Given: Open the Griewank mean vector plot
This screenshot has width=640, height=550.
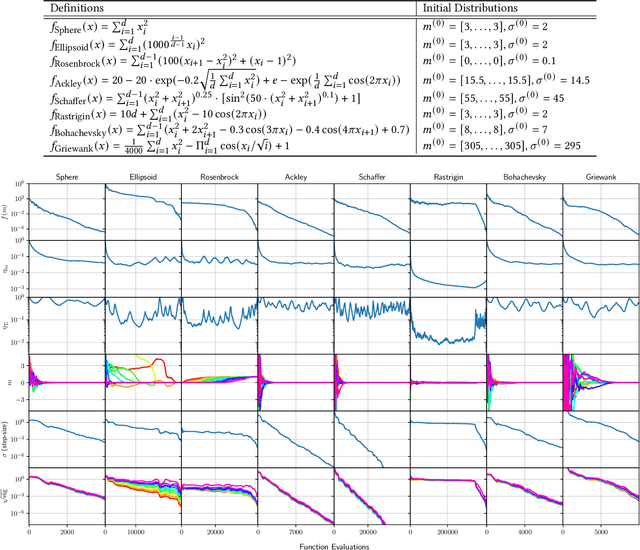Looking at the screenshot, I should [x=600, y=381].
